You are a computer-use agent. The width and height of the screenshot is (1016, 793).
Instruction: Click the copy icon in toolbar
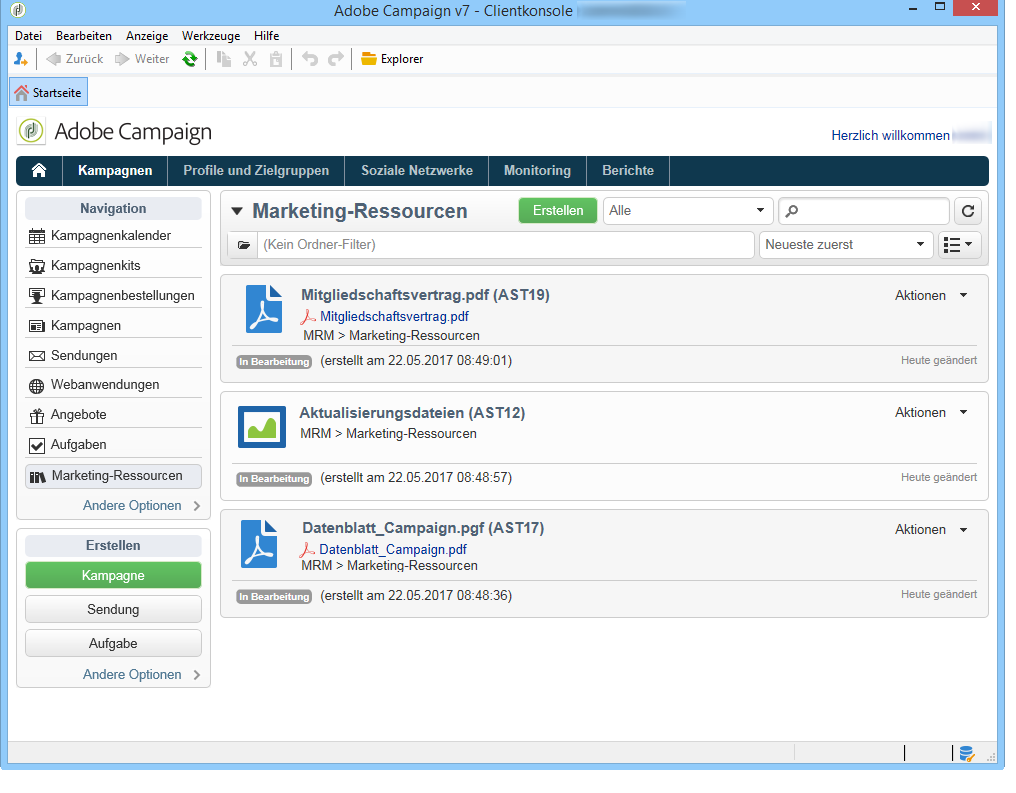[x=224, y=59]
